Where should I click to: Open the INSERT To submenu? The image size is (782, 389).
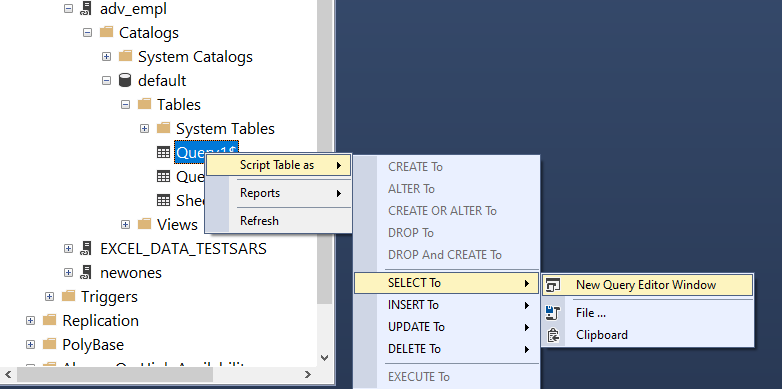click(x=446, y=305)
